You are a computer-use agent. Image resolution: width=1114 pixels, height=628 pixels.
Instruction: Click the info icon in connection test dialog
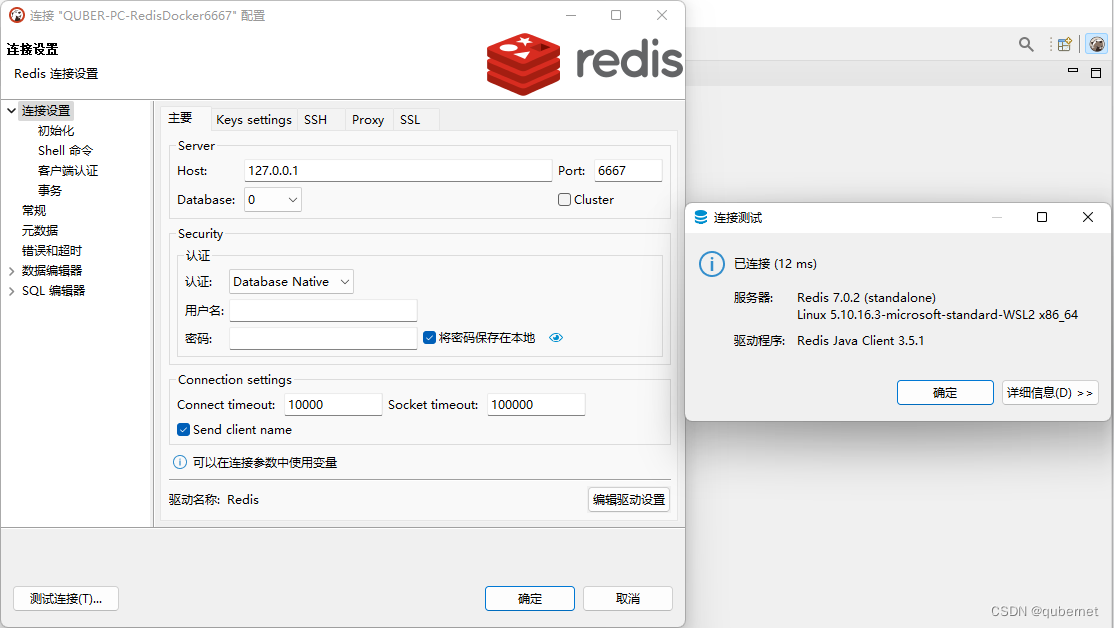coord(711,264)
